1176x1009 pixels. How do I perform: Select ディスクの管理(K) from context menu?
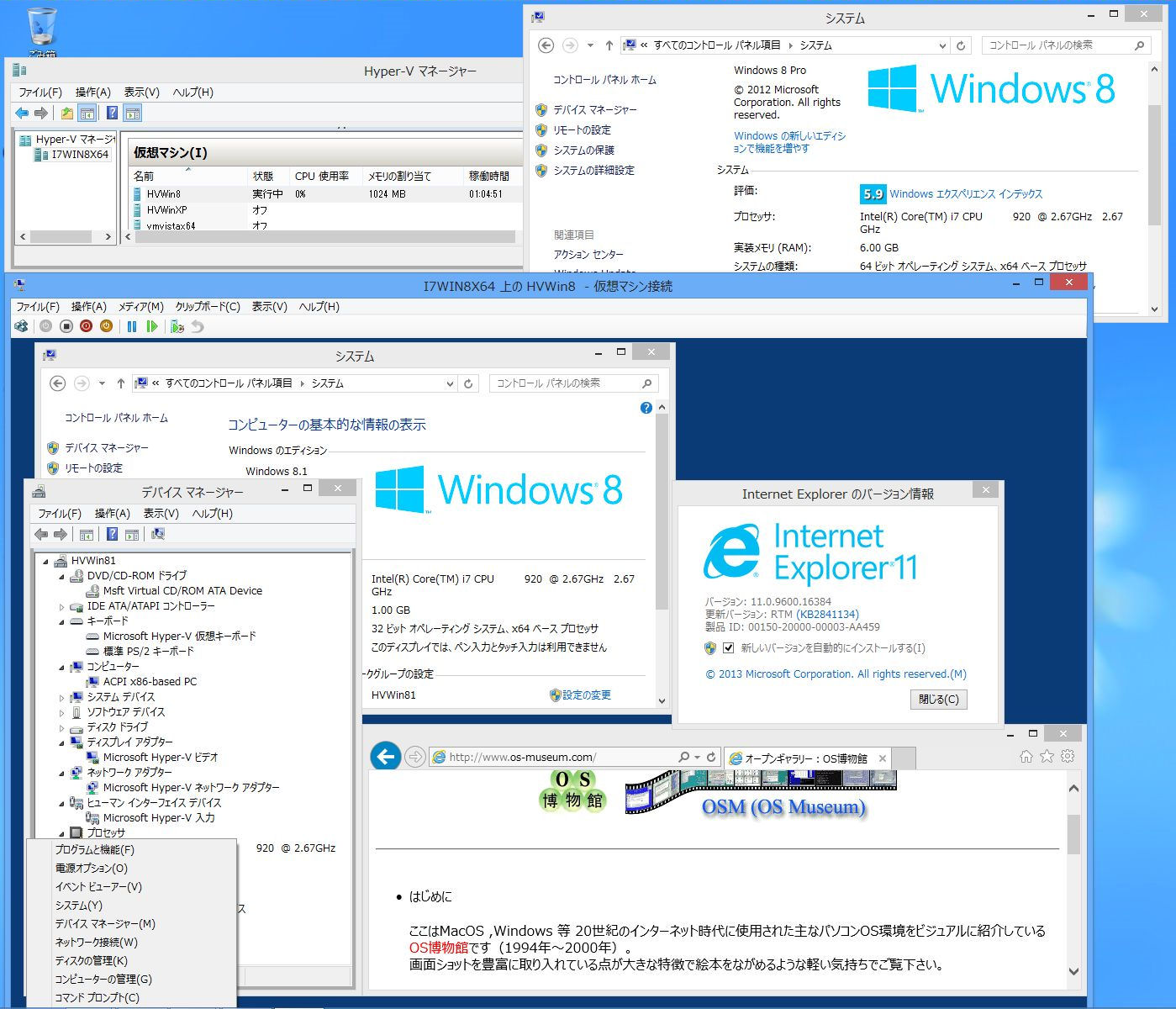point(92,961)
